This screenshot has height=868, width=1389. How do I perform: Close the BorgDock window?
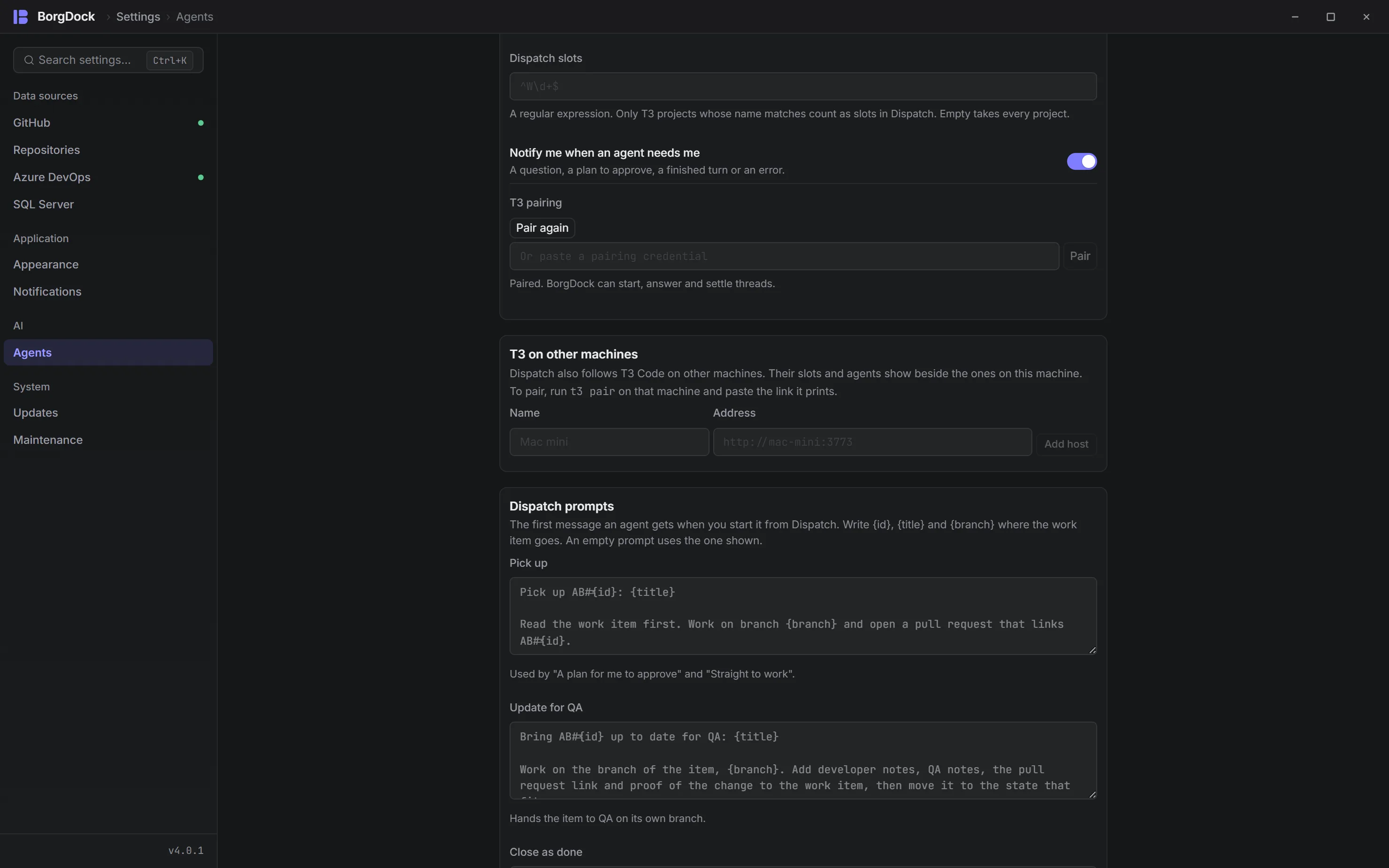coord(1366,16)
